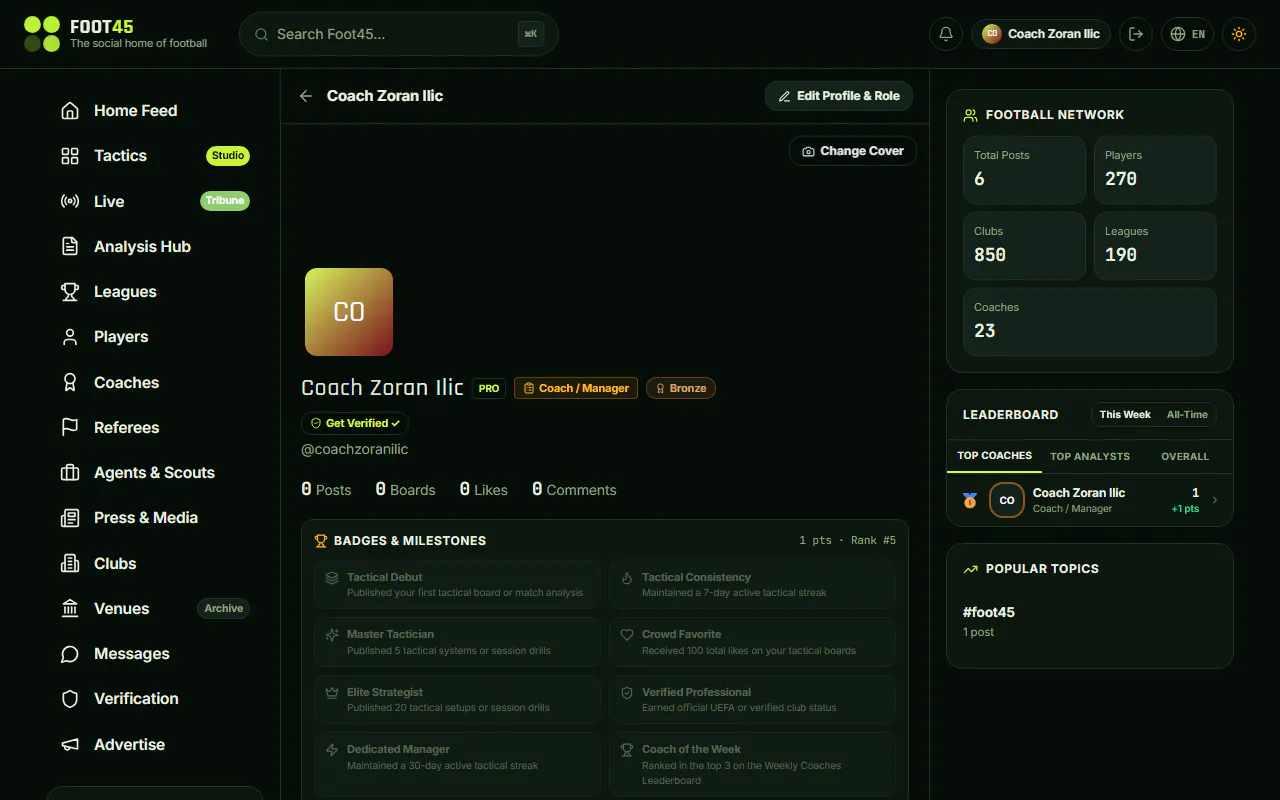Click the Coach of the Week milestone

[x=752, y=764]
